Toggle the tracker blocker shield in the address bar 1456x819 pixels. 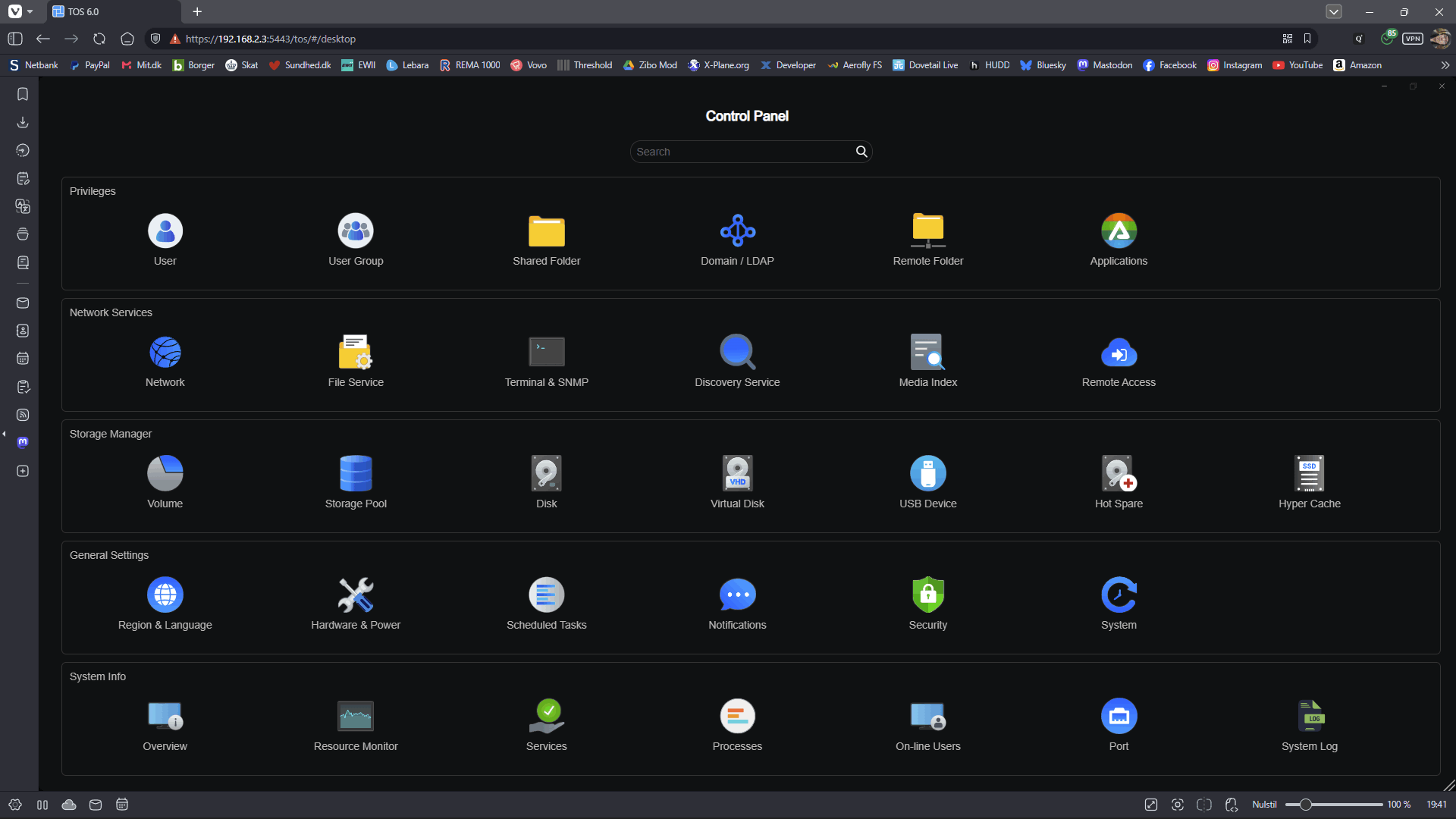point(155,39)
